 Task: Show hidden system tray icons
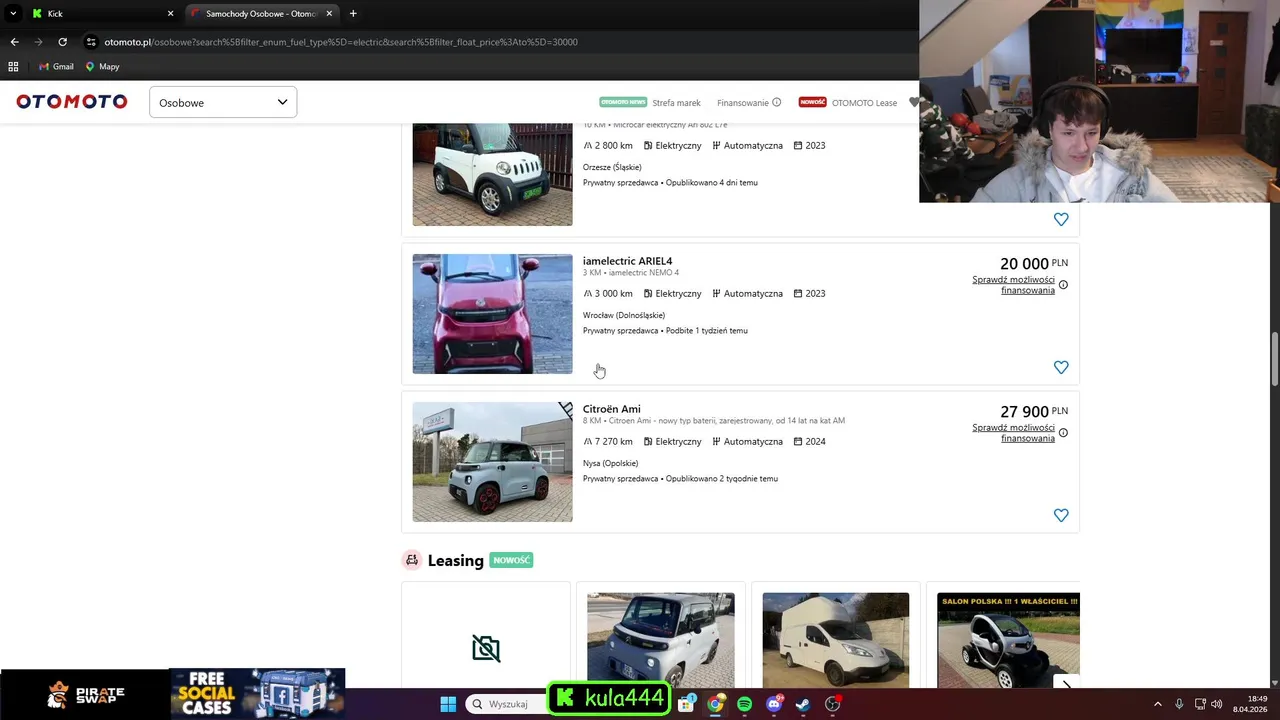point(1158,704)
